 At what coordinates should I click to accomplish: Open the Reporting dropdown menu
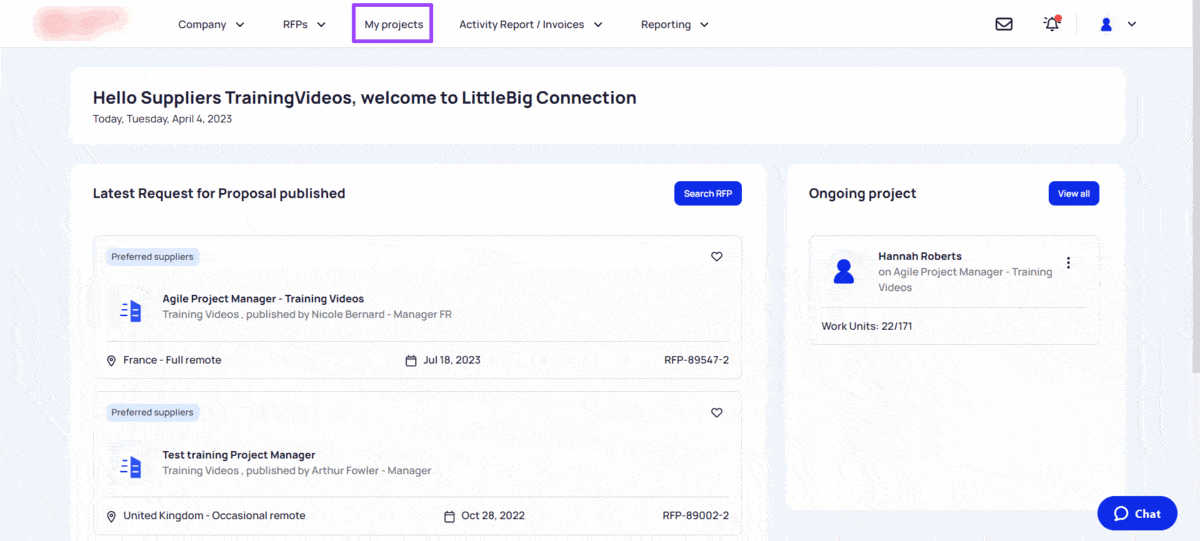pyautogui.click(x=675, y=24)
